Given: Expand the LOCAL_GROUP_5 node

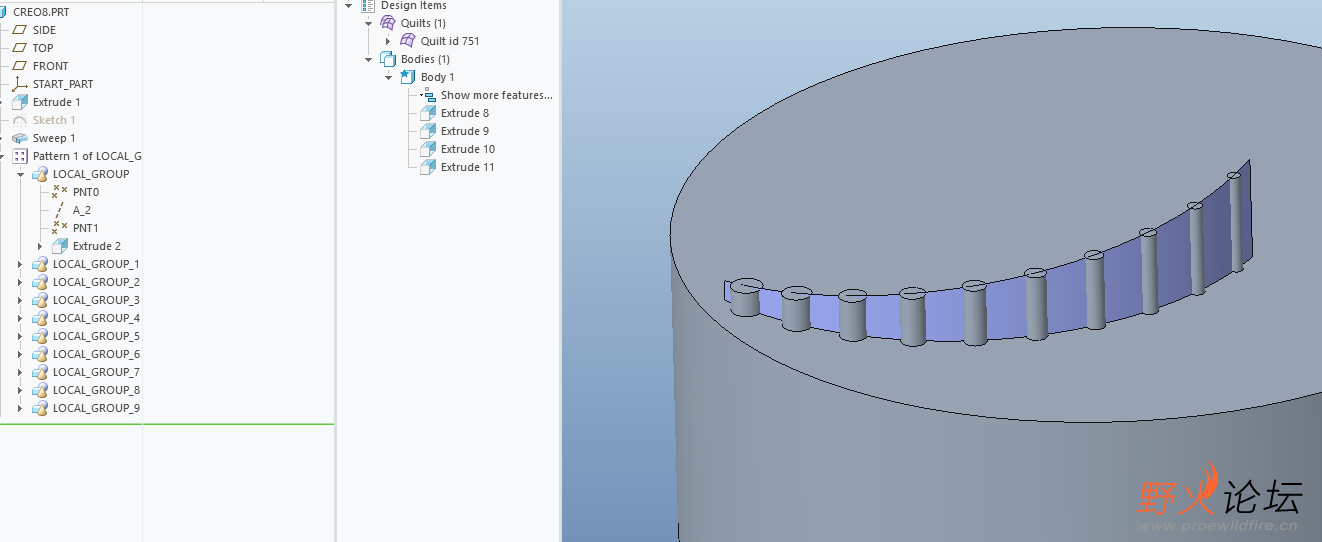Looking at the screenshot, I should click(20, 336).
